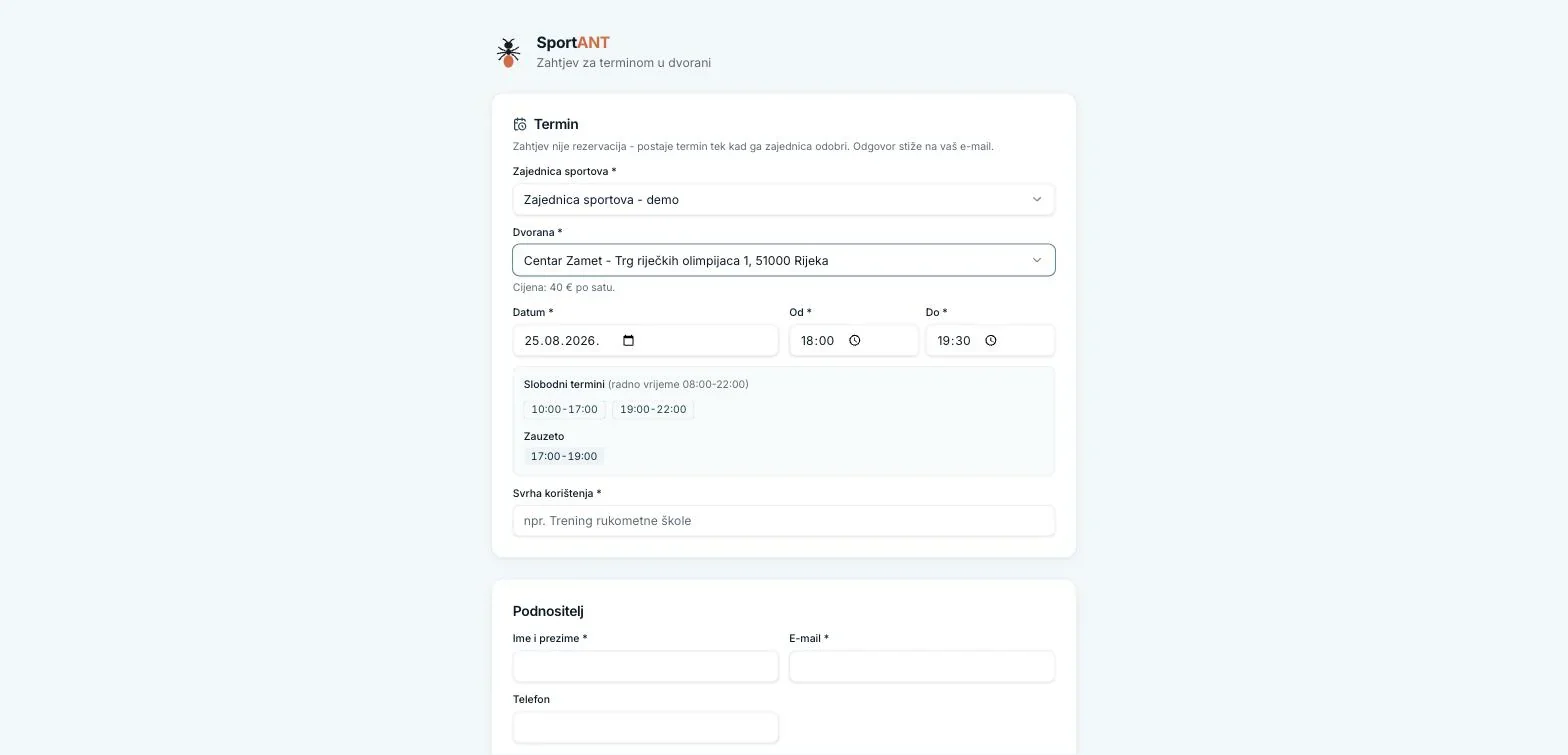Click the SportANT ant logo icon
This screenshot has width=1568, height=755.
[508, 52]
